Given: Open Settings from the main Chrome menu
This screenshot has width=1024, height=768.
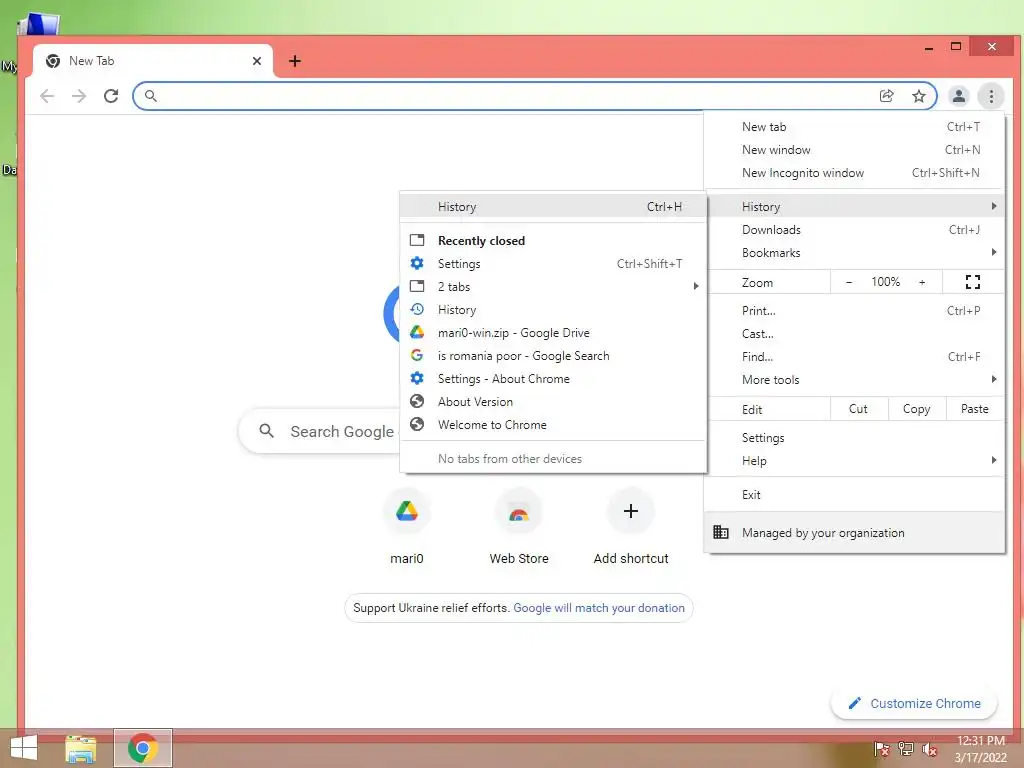Looking at the screenshot, I should (854, 438).
